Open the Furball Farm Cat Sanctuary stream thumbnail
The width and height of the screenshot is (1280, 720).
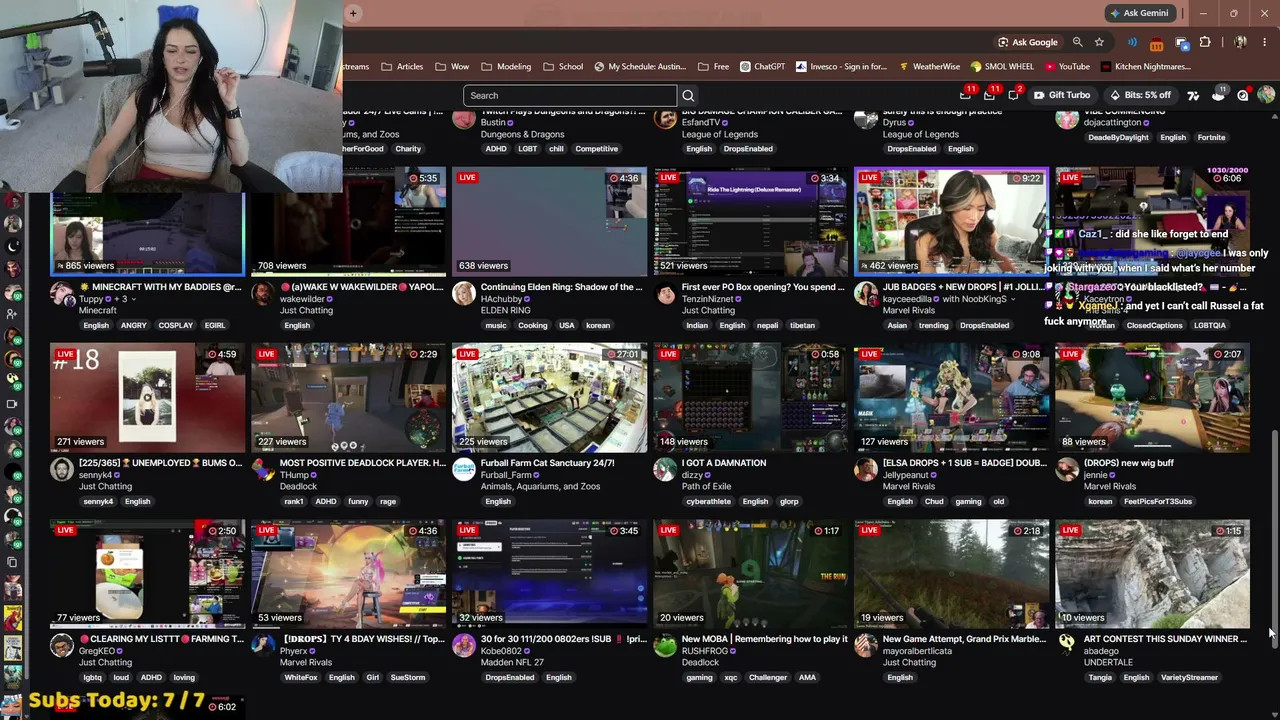point(549,398)
